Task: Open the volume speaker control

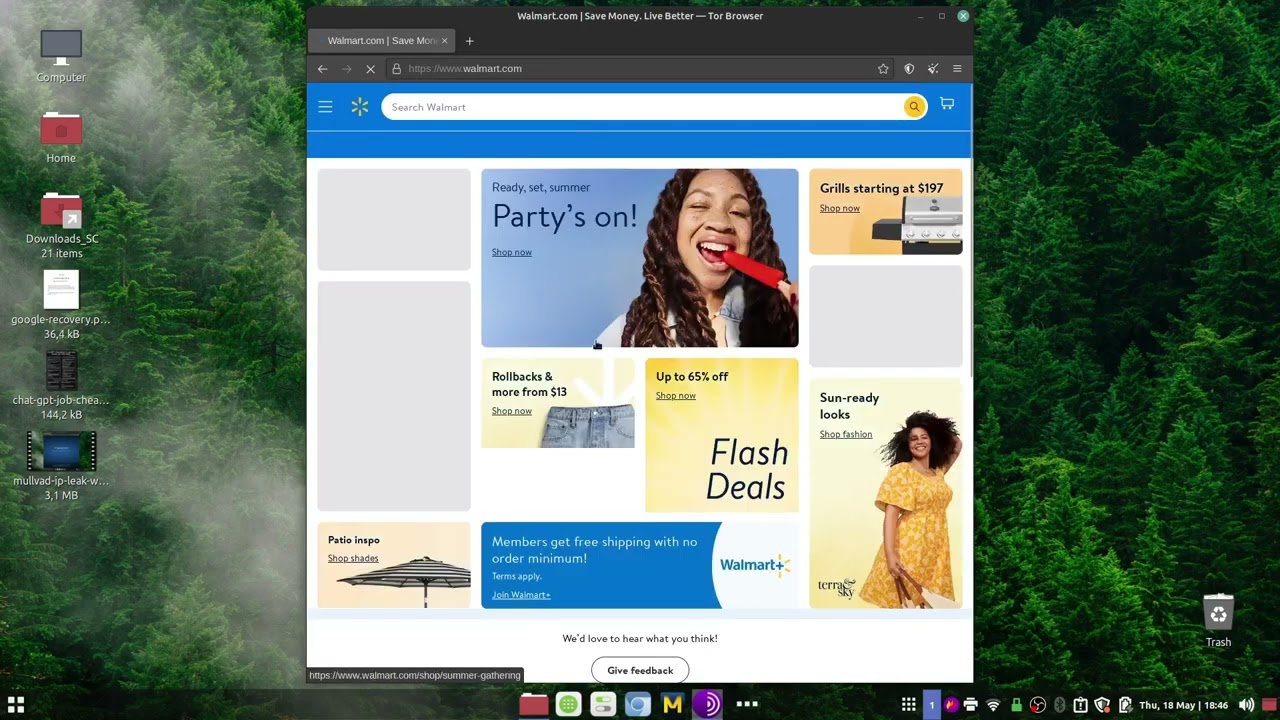Action: coord(1246,705)
